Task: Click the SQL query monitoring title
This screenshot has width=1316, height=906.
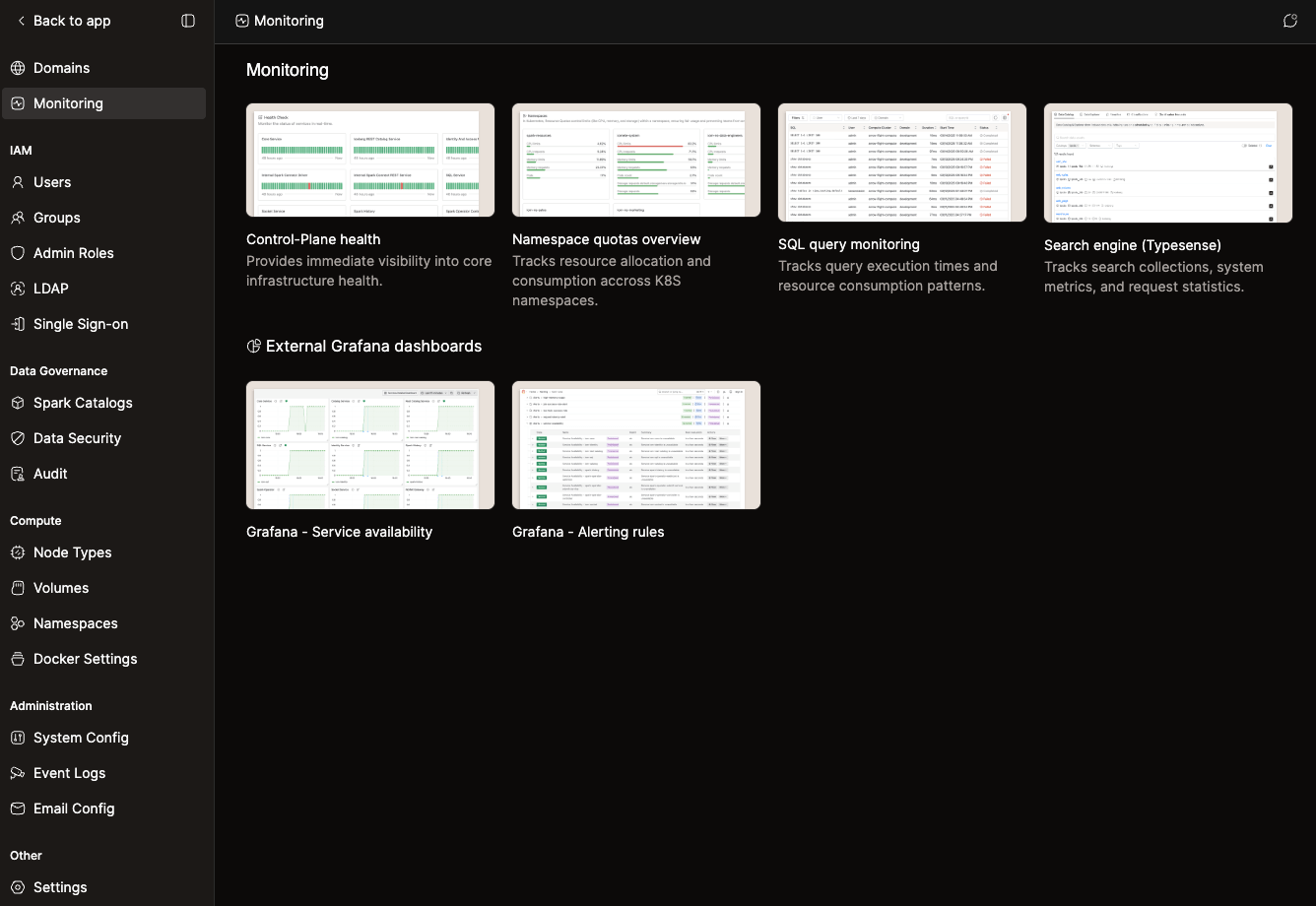Action: click(x=849, y=244)
